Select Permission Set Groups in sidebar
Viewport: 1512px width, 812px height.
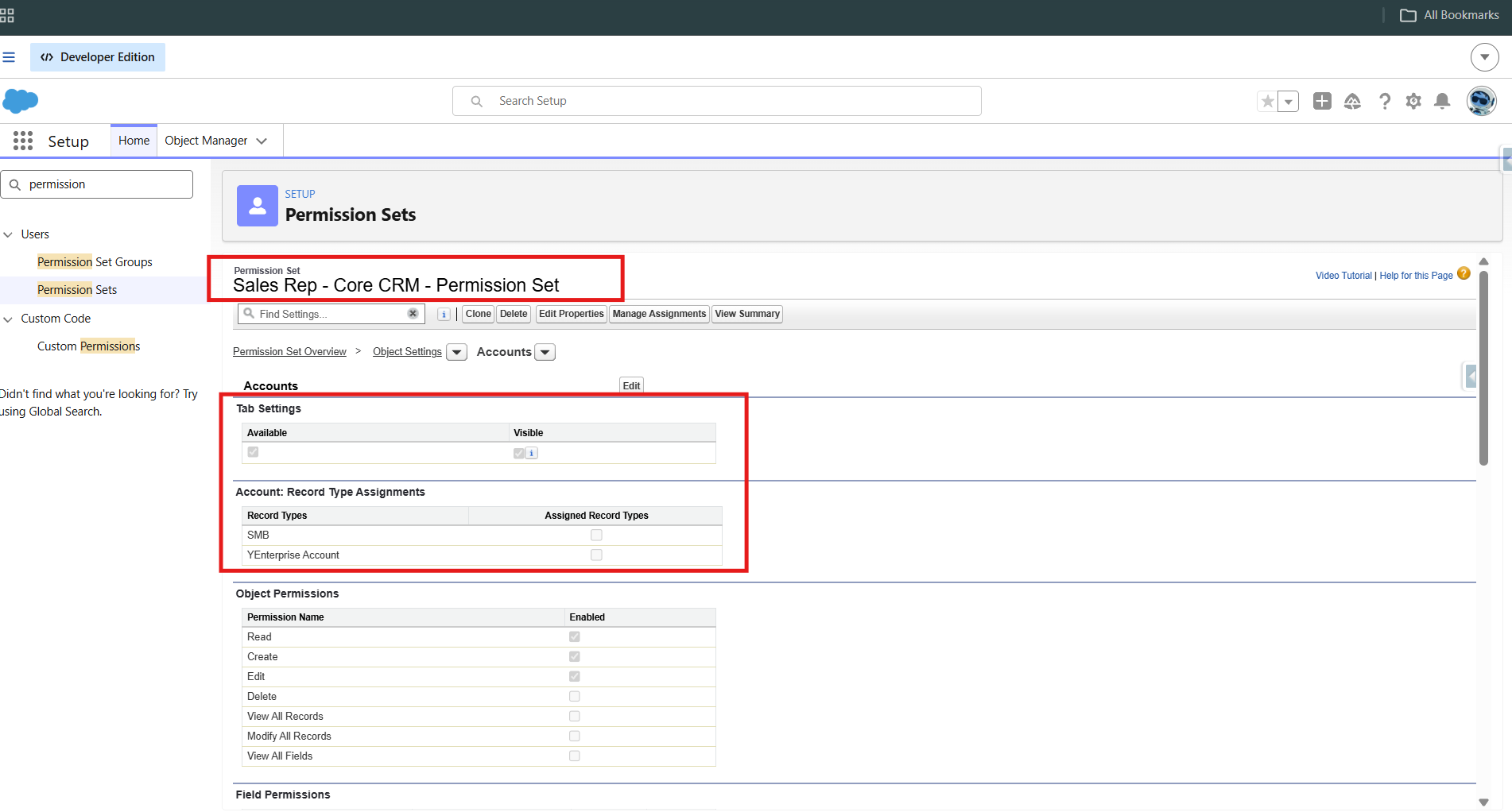(x=95, y=262)
